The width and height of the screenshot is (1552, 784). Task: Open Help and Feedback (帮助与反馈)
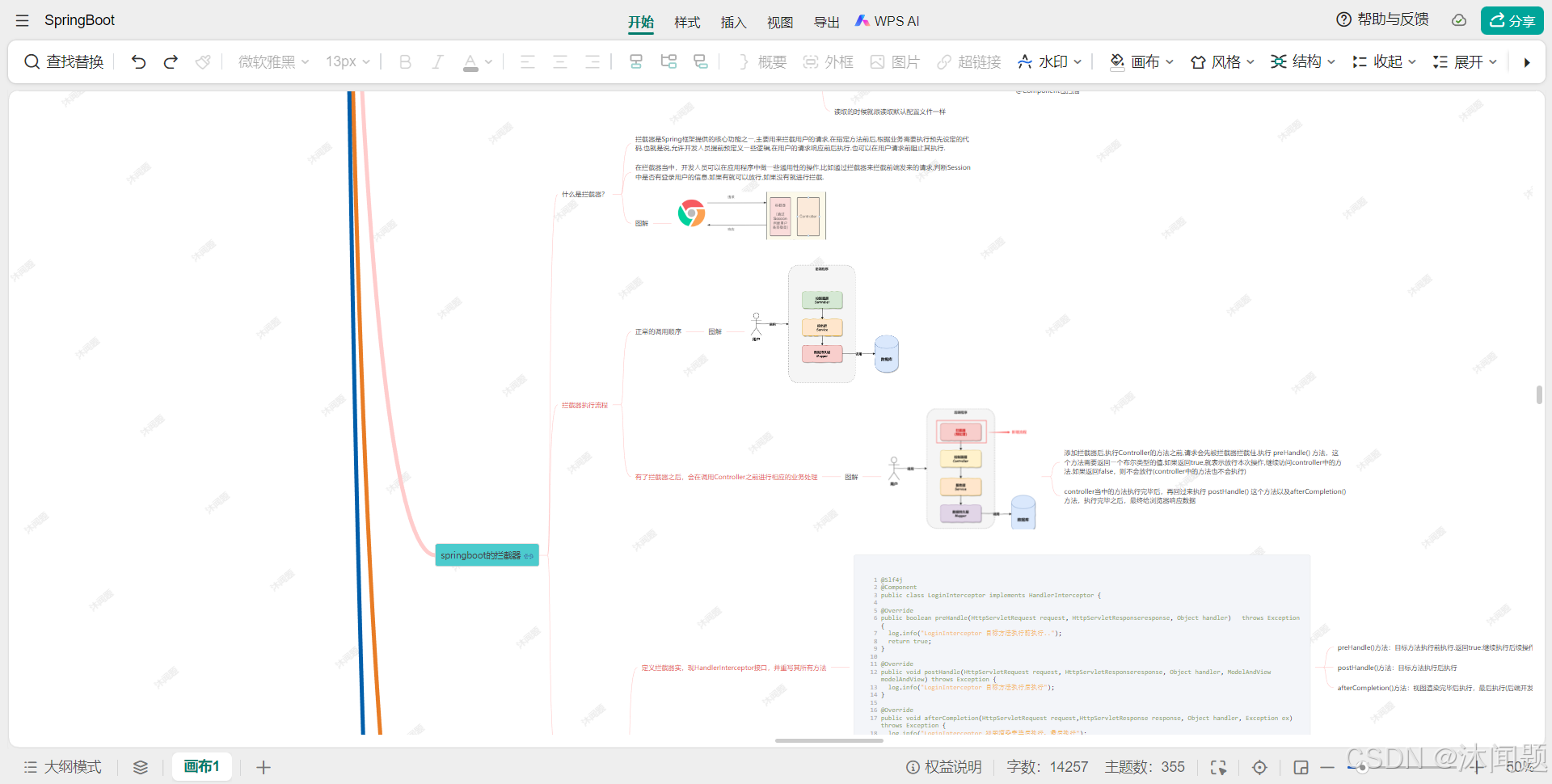pos(1382,19)
